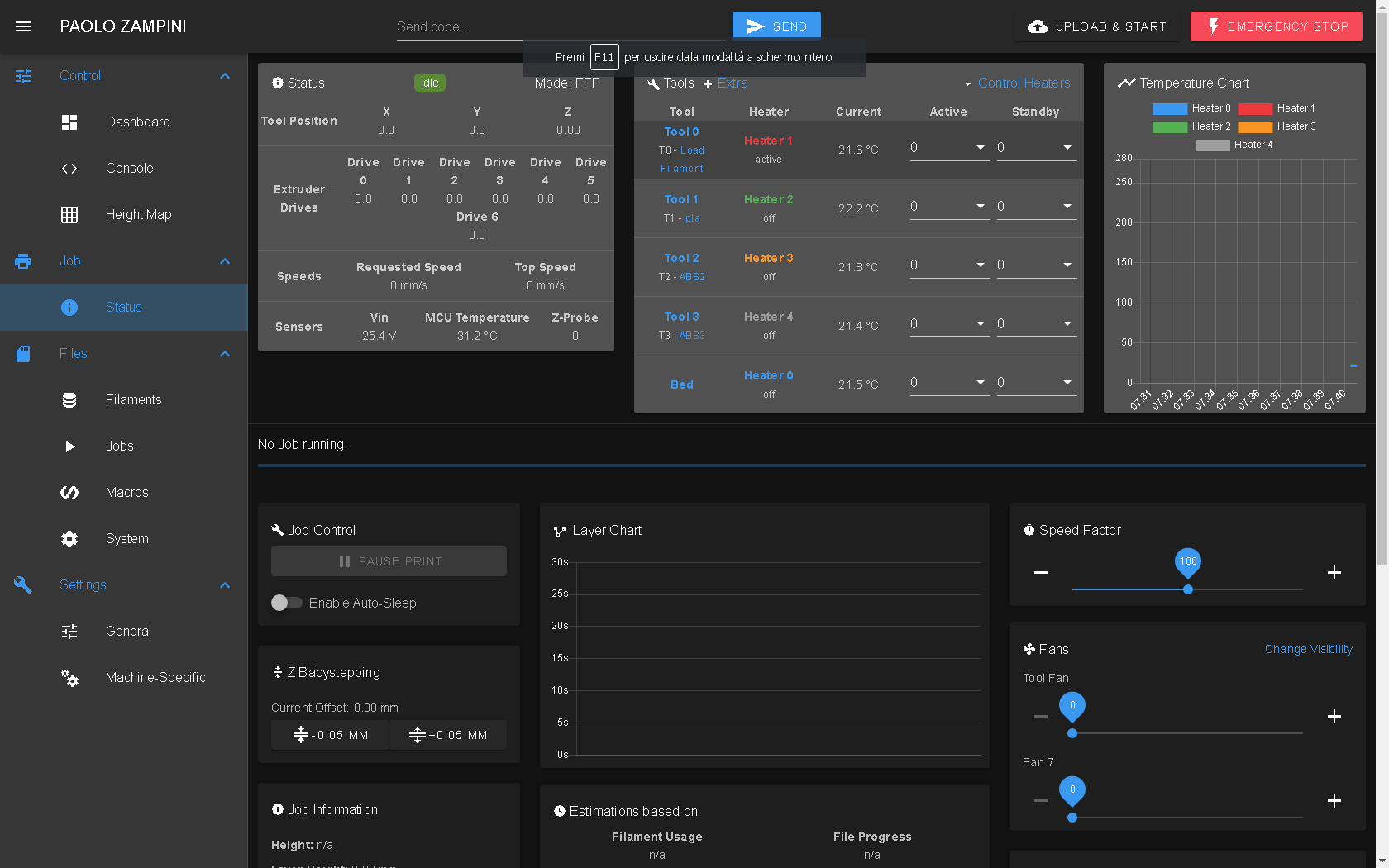This screenshot has width=1389, height=868.
Task: Click the Dashboard grid icon
Action: [x=69, y=122]
